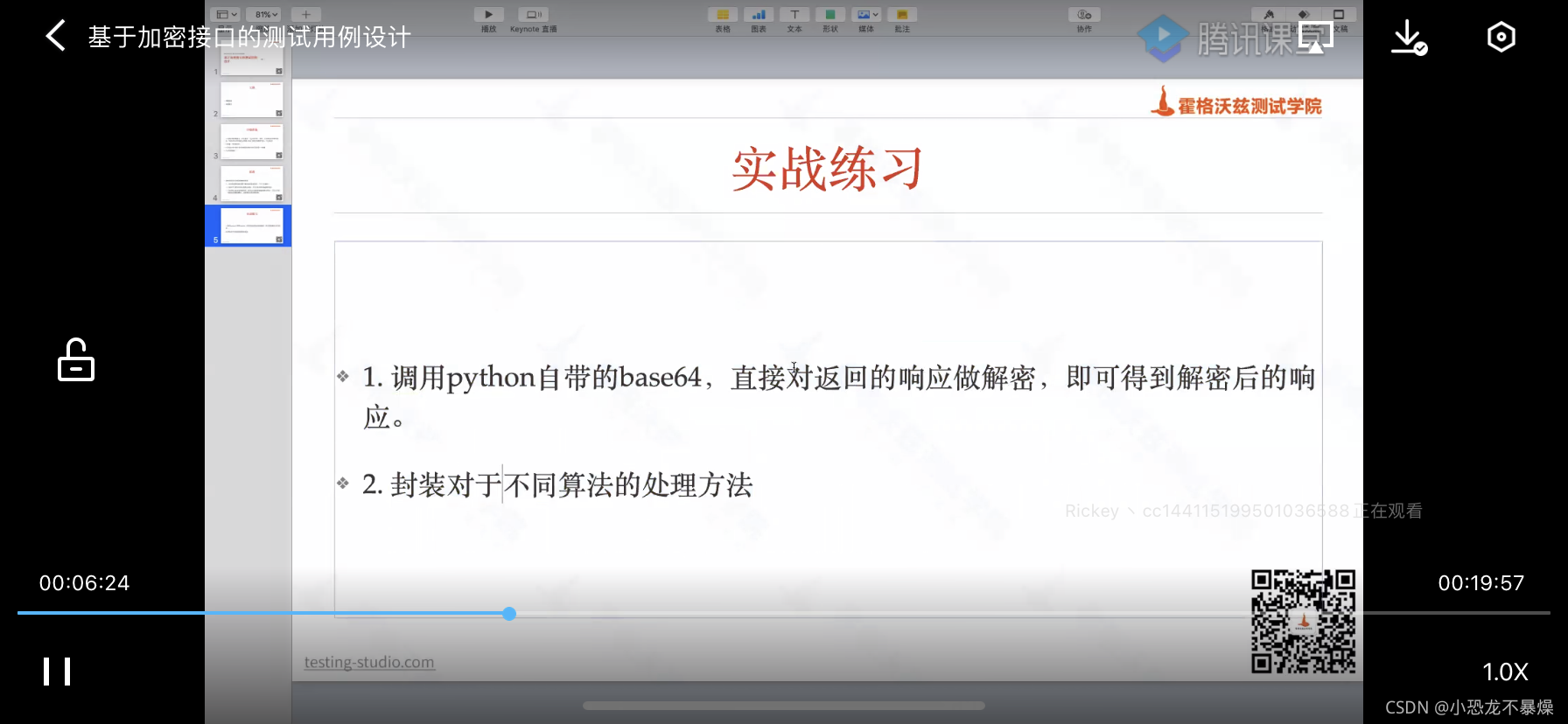Click the horizontal scrollbar under the slide
Viewport: 1568px width, 724px height.
[x=784, y=706]
